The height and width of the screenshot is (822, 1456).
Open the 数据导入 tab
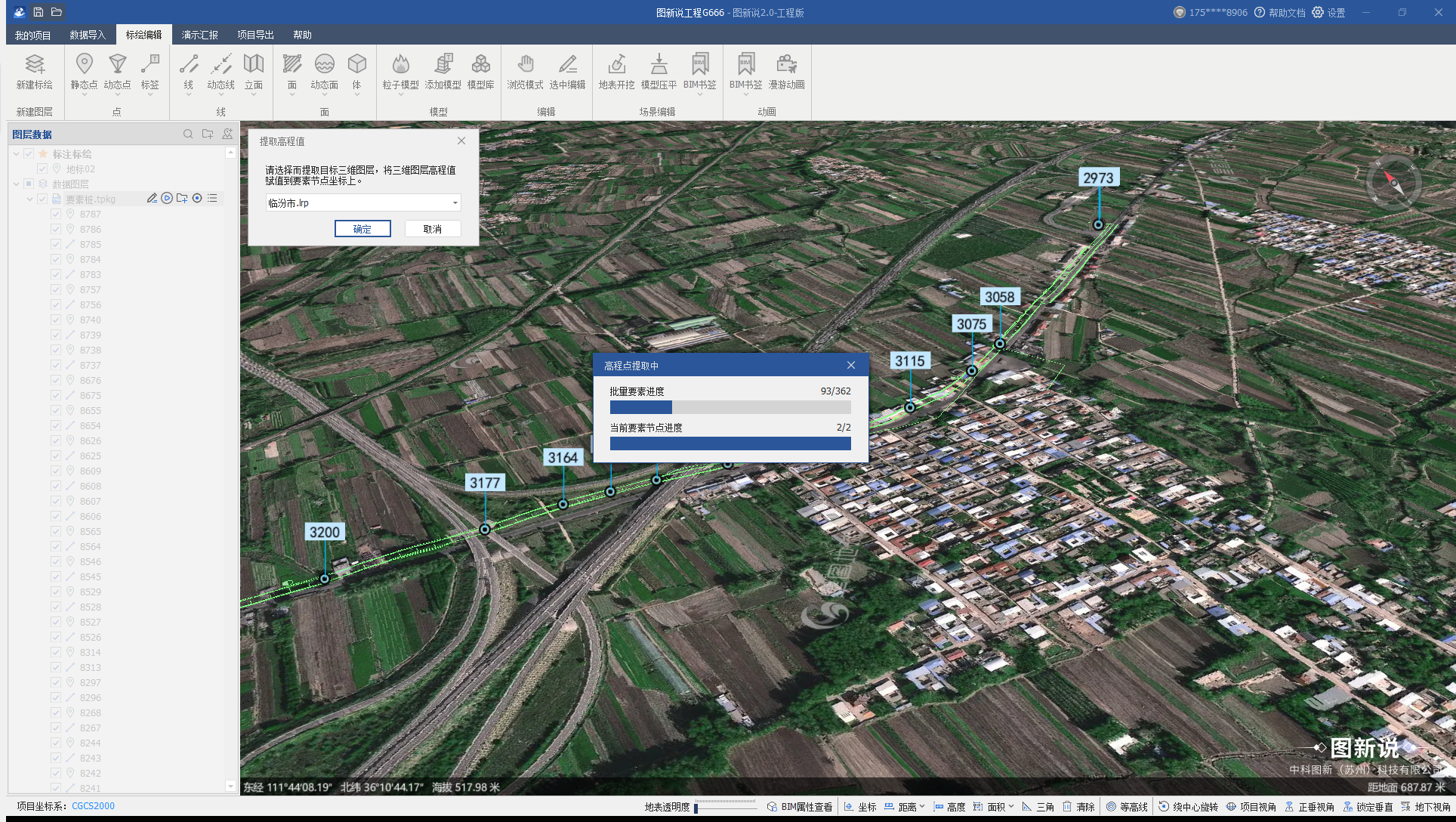coord(88,35)
